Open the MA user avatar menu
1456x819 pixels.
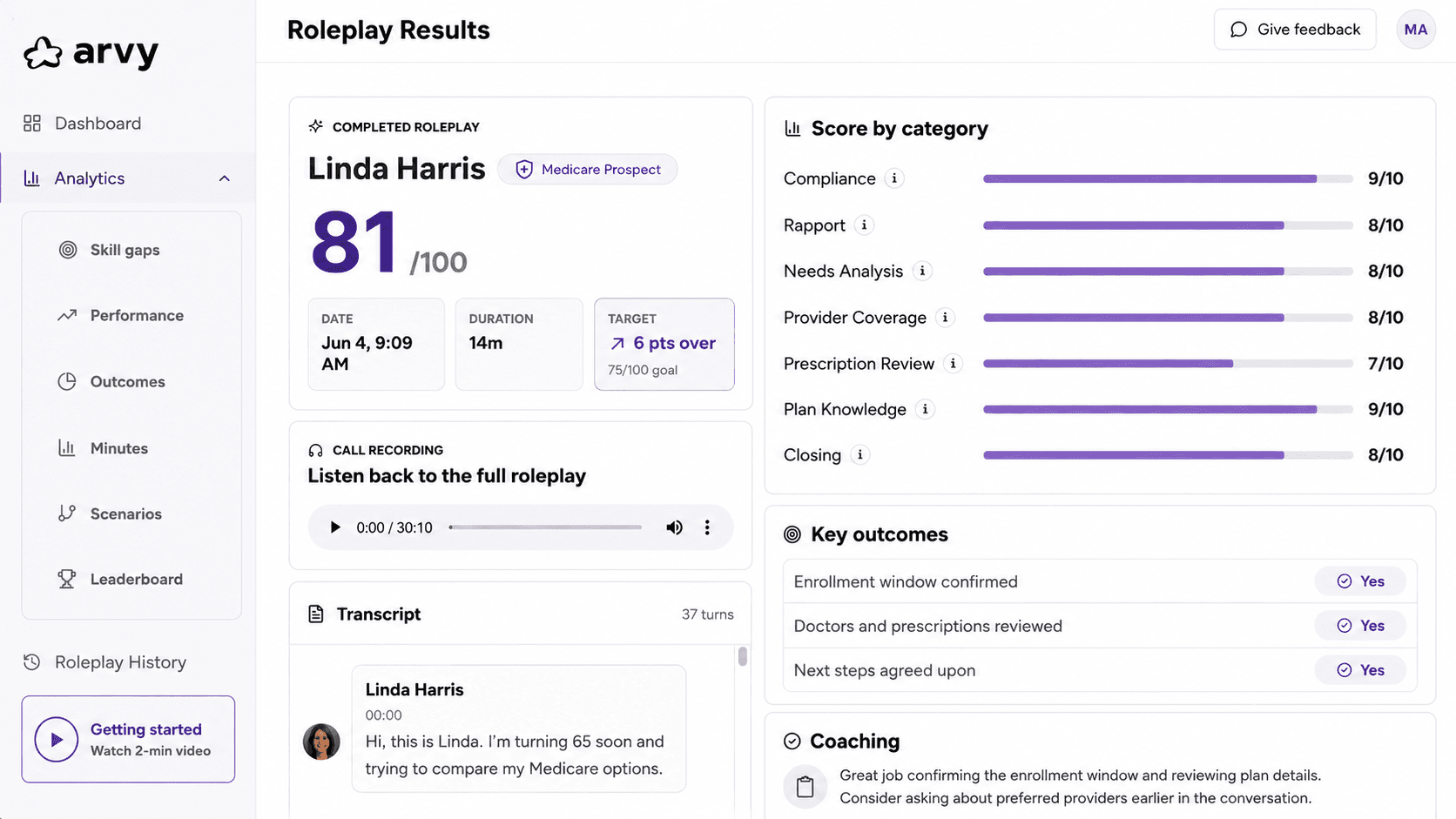click(1416, 30)
